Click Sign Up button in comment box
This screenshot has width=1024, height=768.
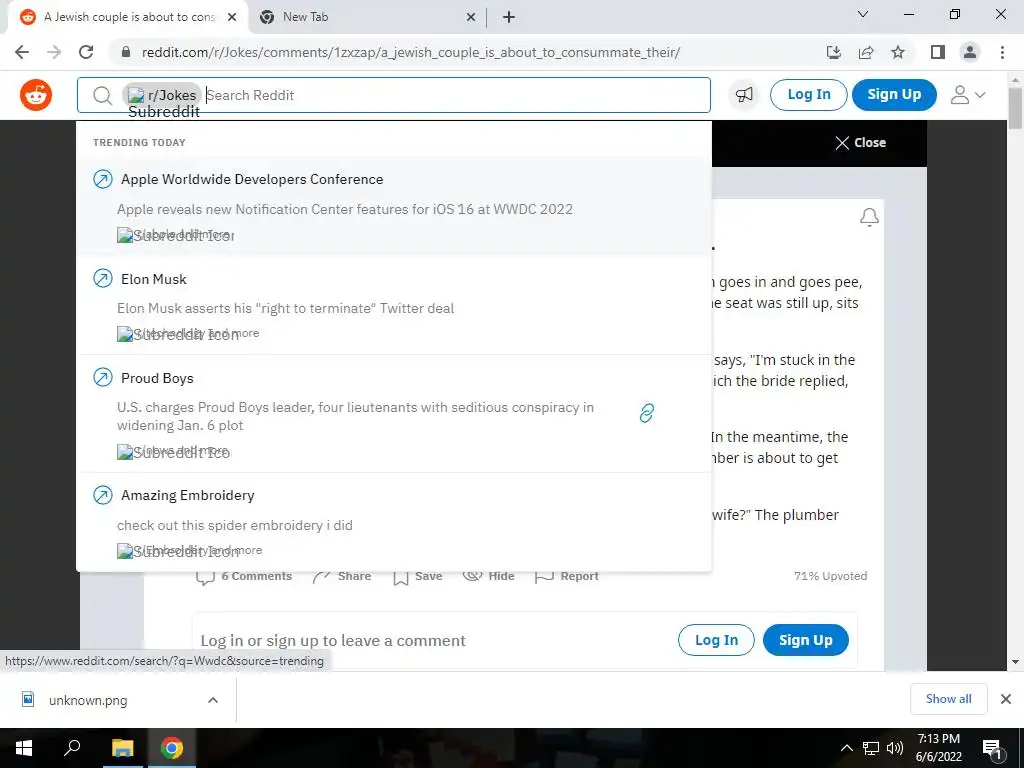point(805,640)
